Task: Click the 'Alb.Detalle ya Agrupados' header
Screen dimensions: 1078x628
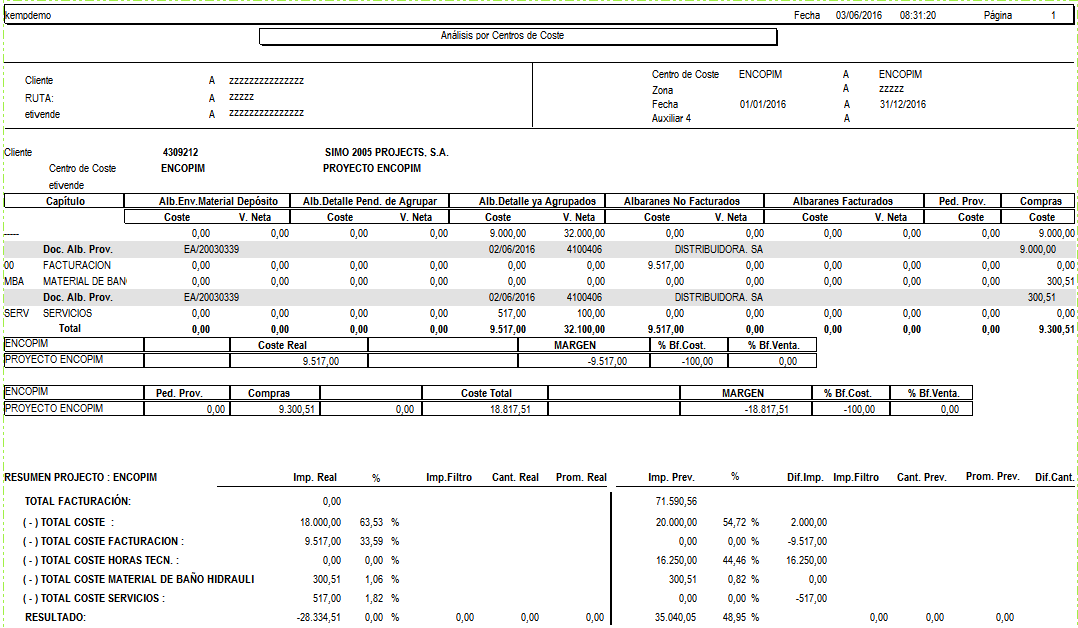Action: 538,201
